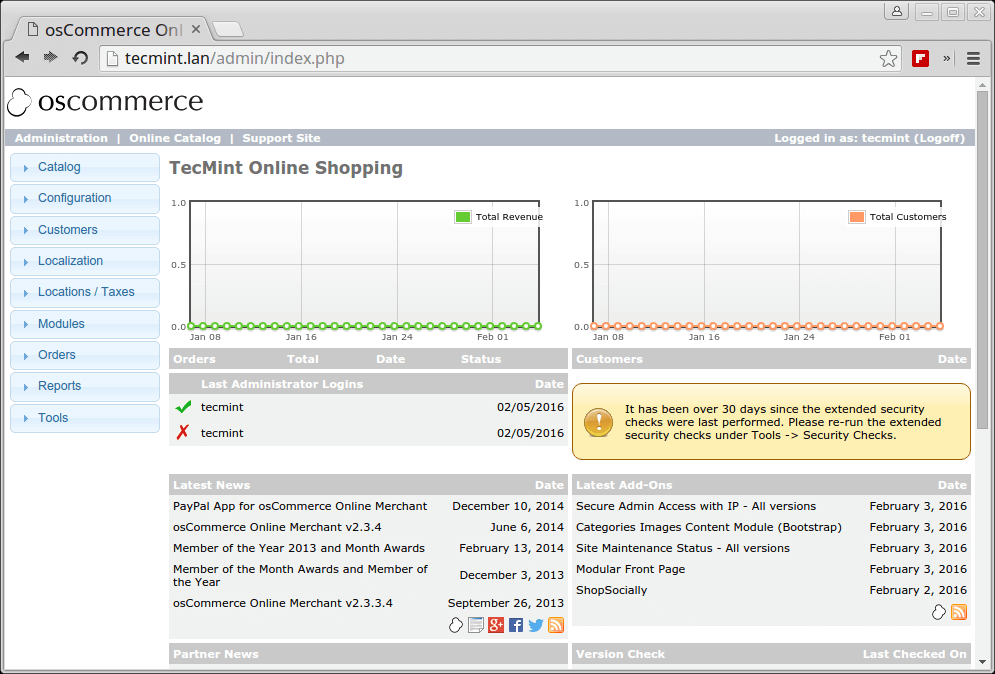
Task: Open the Chrome hamburger menu
Action: coord(973,58)
